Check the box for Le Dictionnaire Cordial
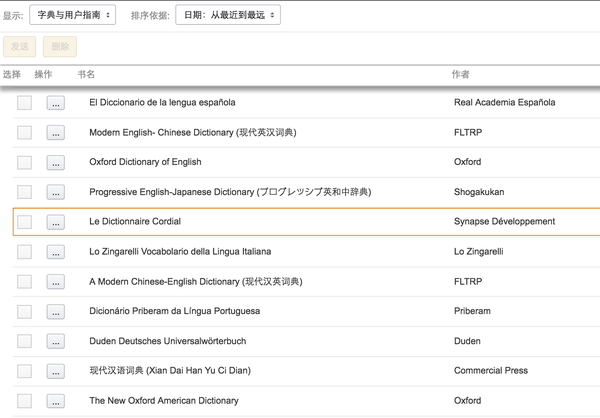The height and width of the screenshot is (418, 600). [x=24, y=222]
